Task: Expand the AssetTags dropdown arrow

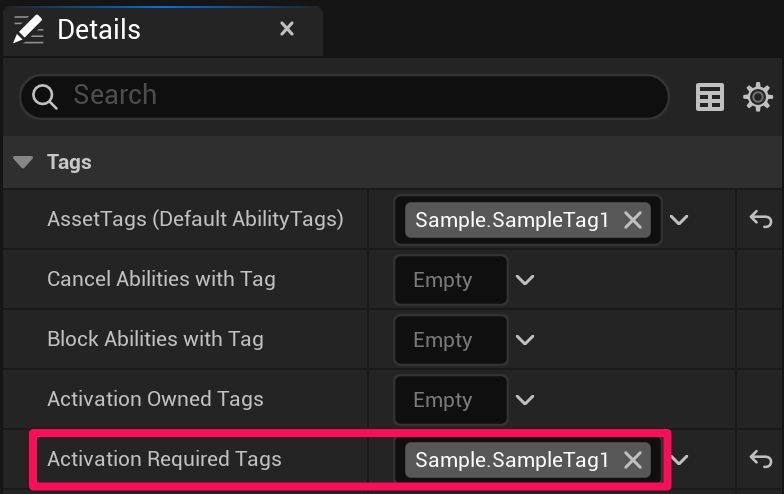Action: pyautogui.click(x=680, y=220)
